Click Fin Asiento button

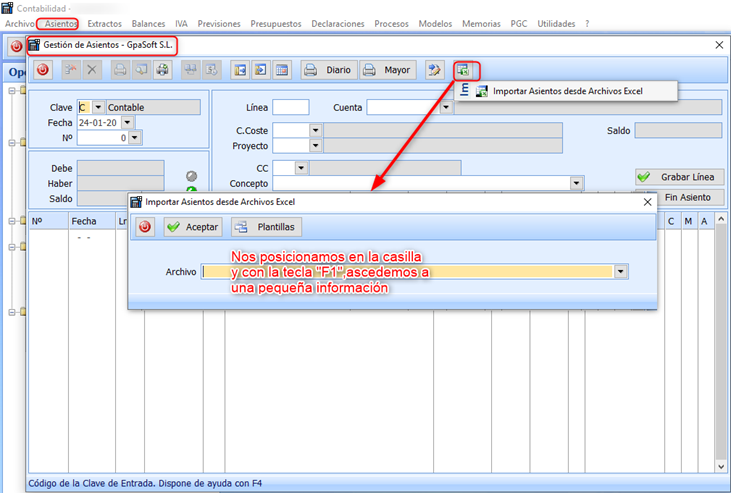(x=678, y=197)
